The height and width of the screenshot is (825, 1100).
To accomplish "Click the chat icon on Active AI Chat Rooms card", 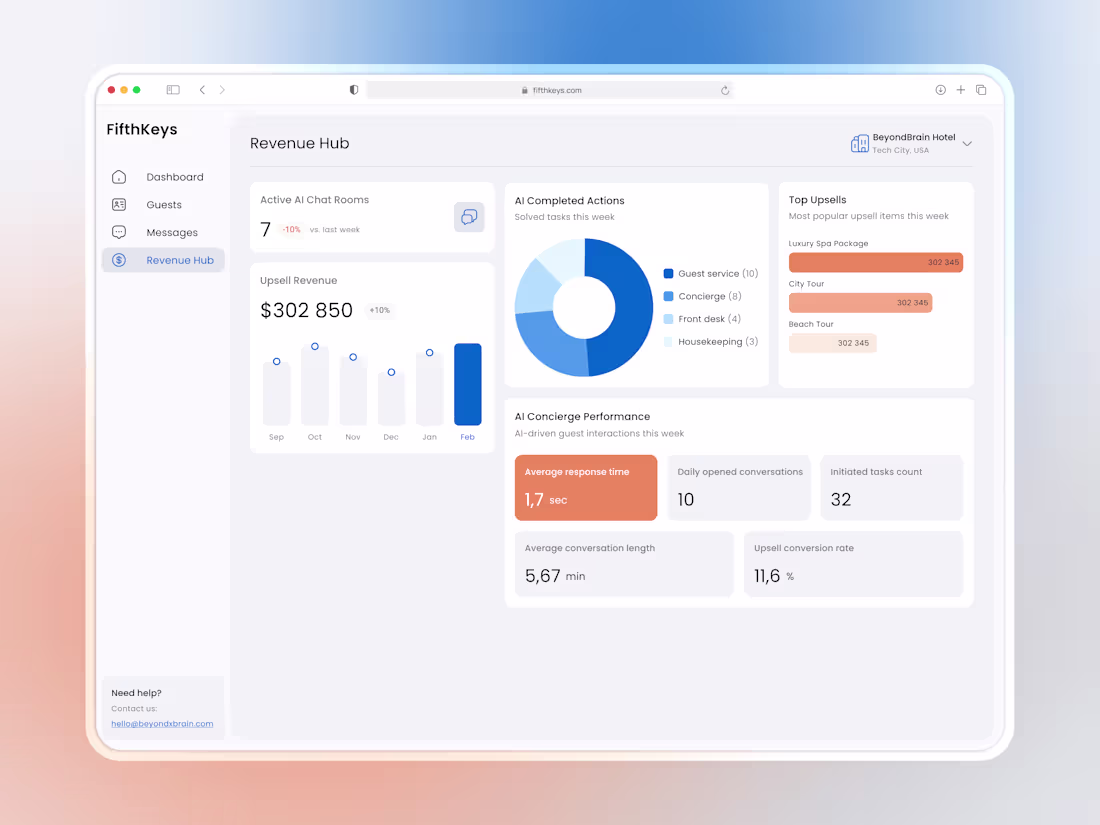I will (x=469, y=217).
